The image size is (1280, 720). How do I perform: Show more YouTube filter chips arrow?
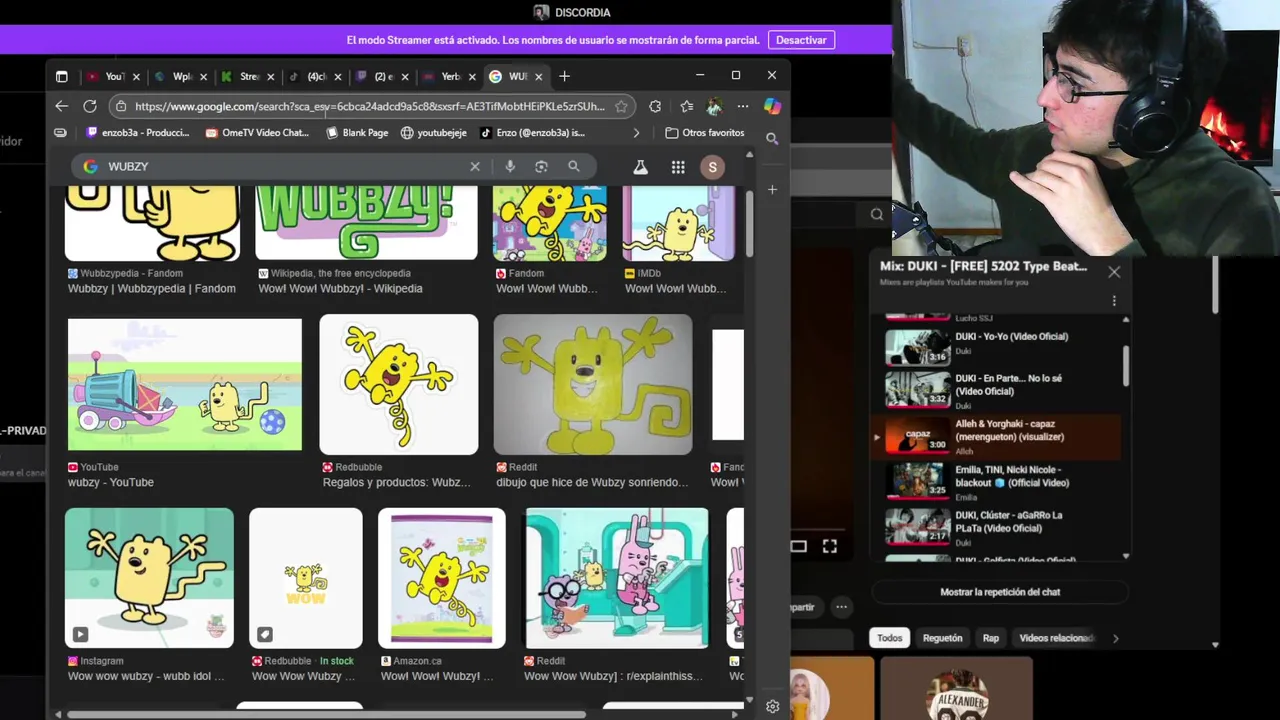(x=1115, y=638)
